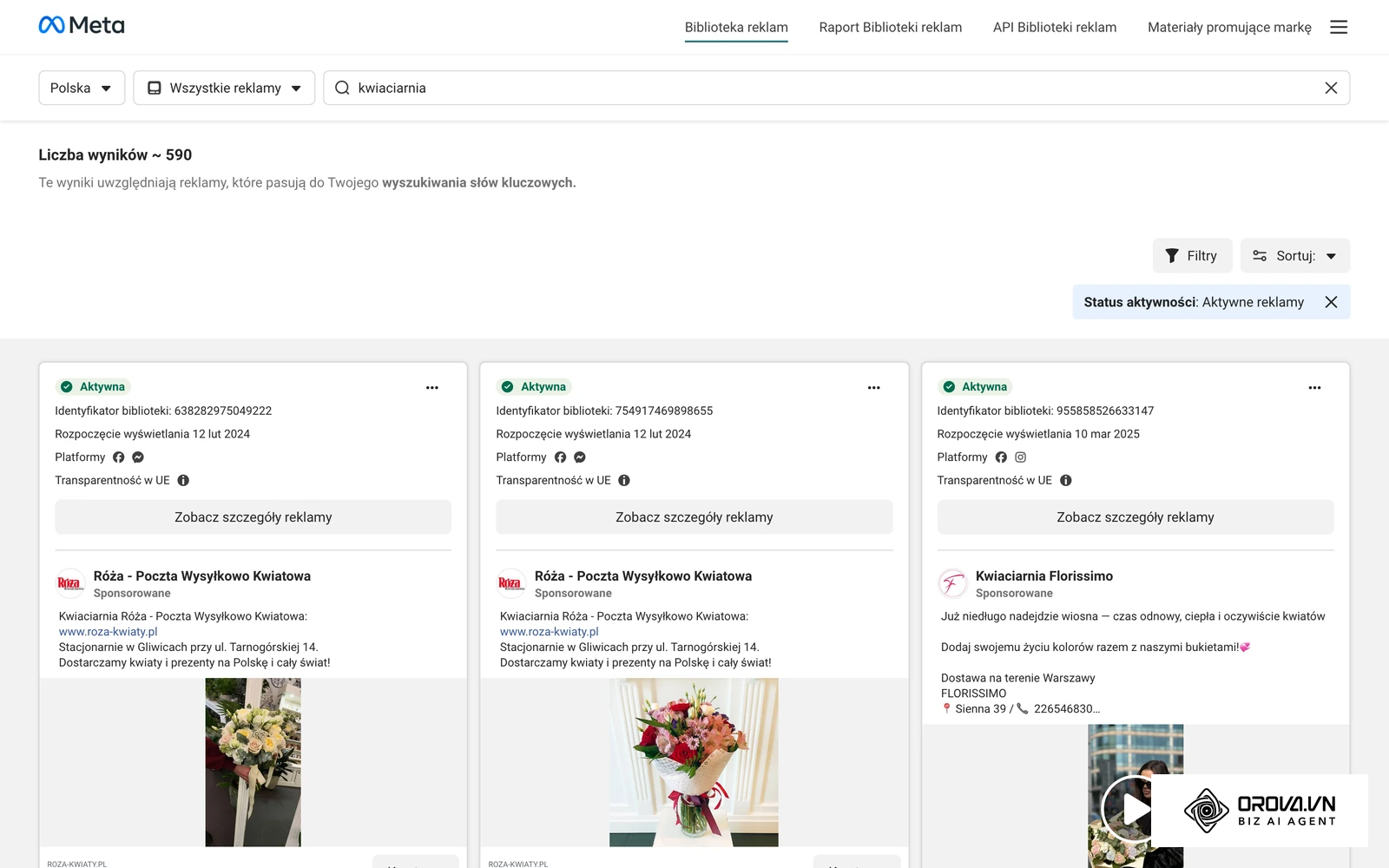Click the Róża logo avatar on ad 638282975049222

click(69, 583)
